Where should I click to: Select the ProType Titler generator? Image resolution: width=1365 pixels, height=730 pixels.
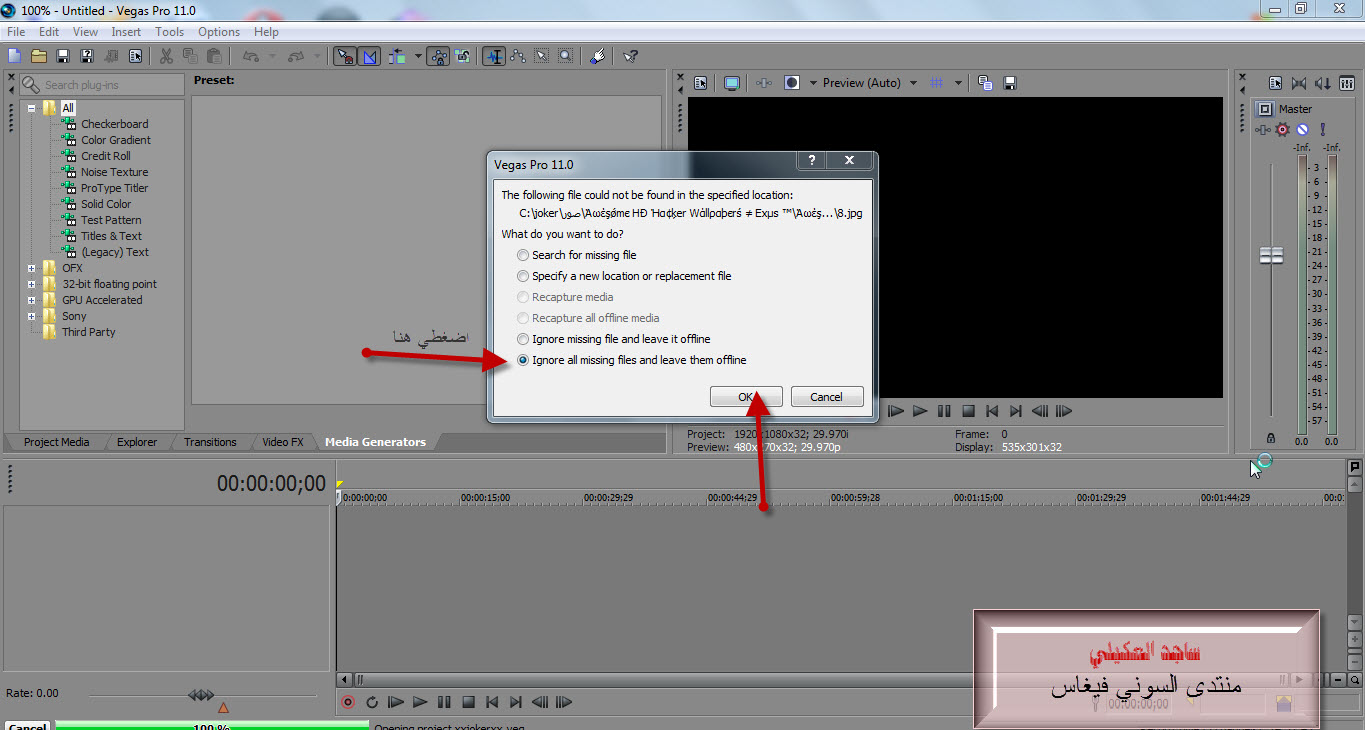point(114,188)
